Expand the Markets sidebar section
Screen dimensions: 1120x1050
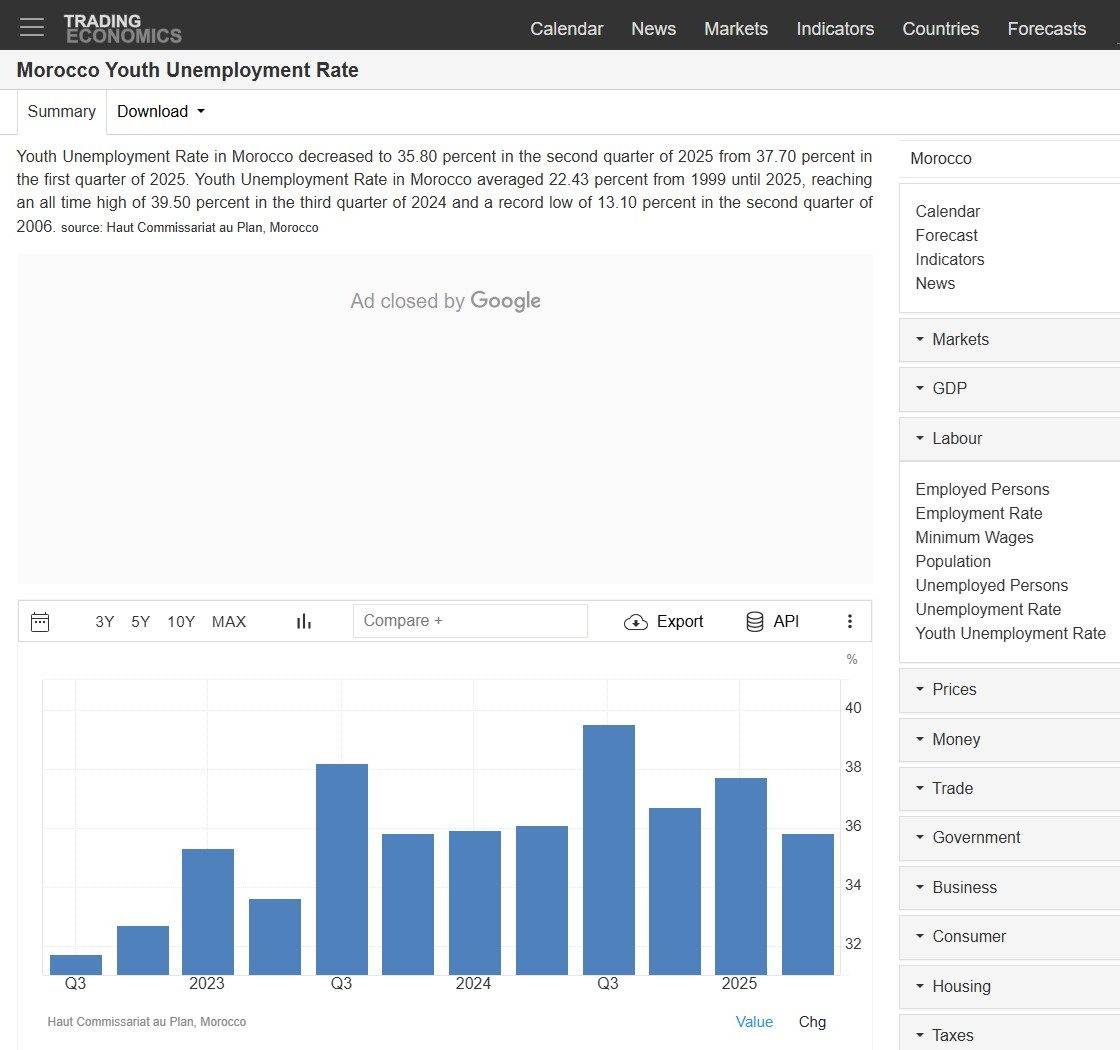point(960,340)
